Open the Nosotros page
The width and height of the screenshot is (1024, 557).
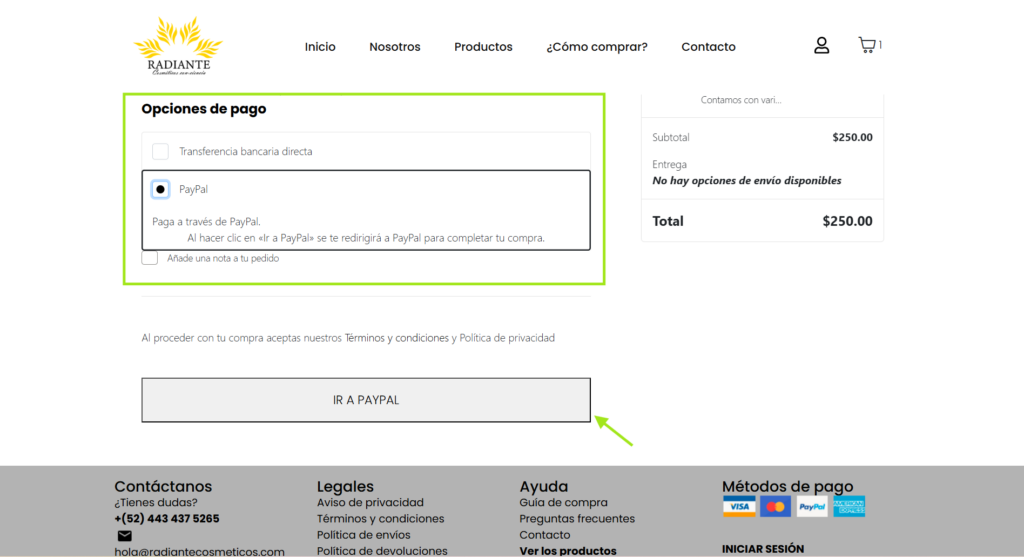point(395,47)
